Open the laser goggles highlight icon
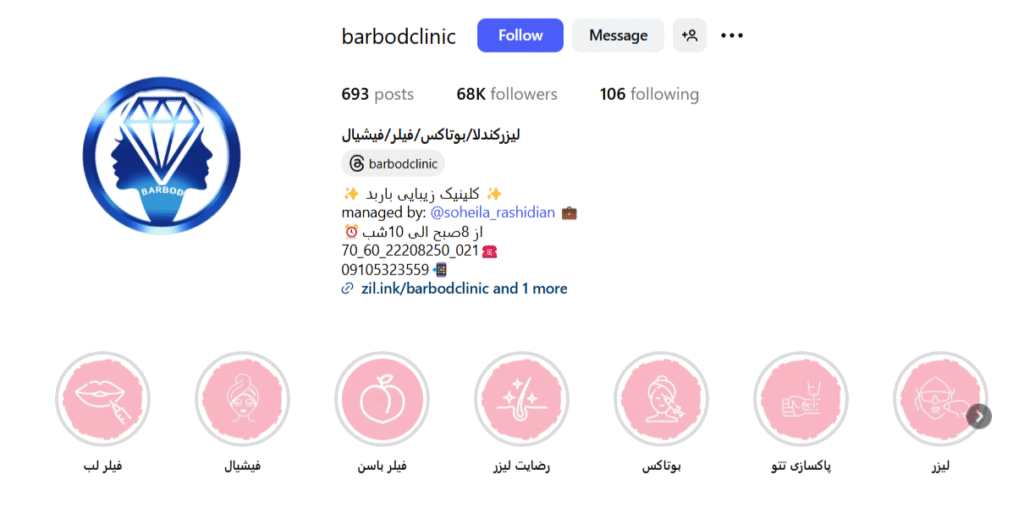Screen dimensions: 1024x530 [940, 399]
